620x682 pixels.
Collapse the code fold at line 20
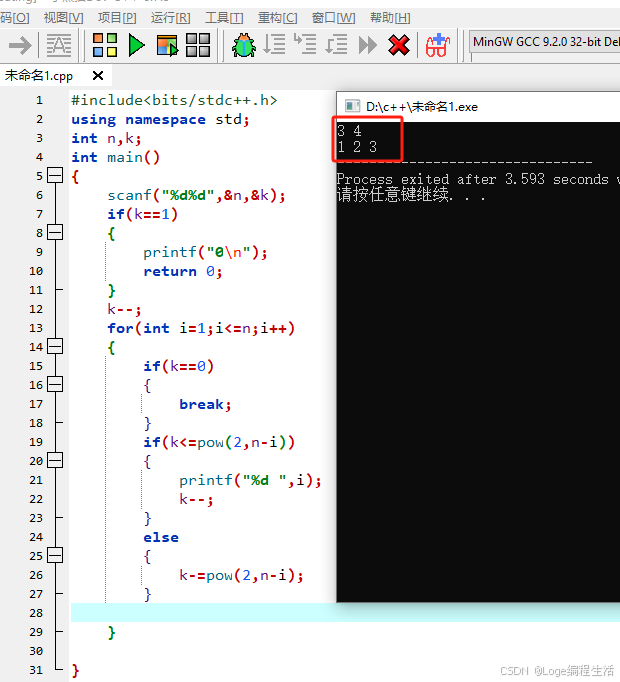pyautogui.click(x=55, y=461)
